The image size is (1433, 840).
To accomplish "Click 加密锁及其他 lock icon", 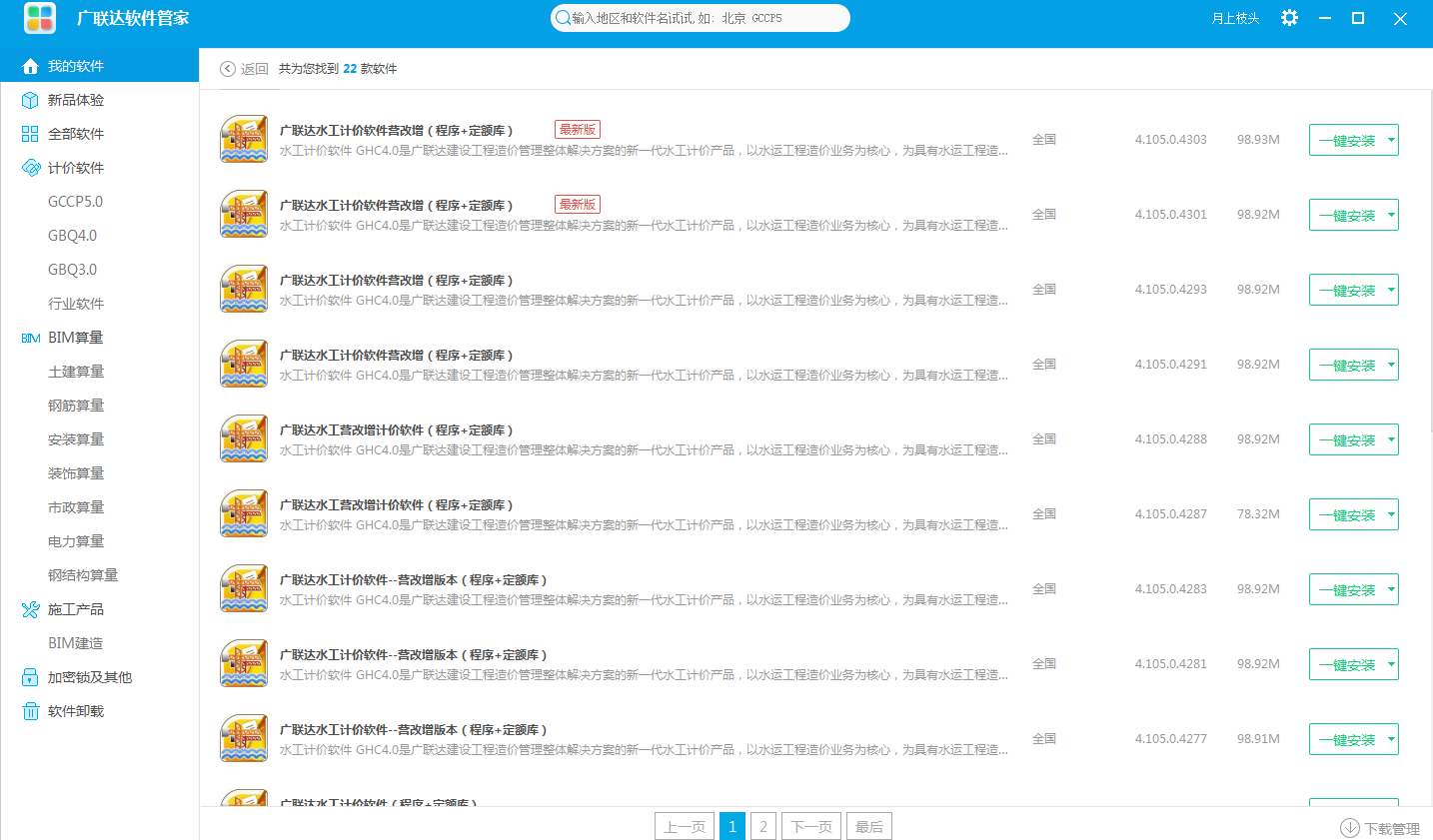I will 30,677.
